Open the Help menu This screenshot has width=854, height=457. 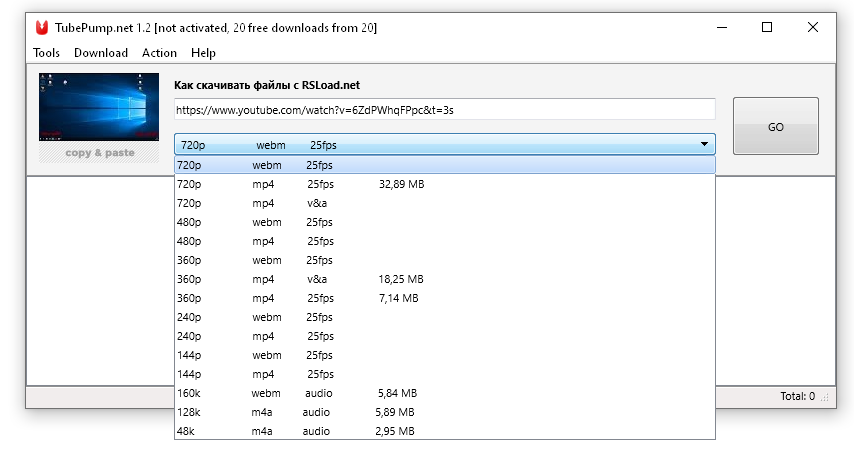[203, 53]
